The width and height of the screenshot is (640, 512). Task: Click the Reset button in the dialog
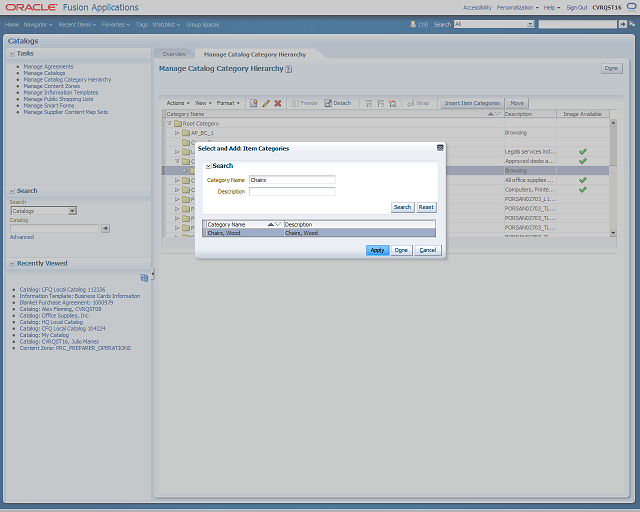coord(426,207)
